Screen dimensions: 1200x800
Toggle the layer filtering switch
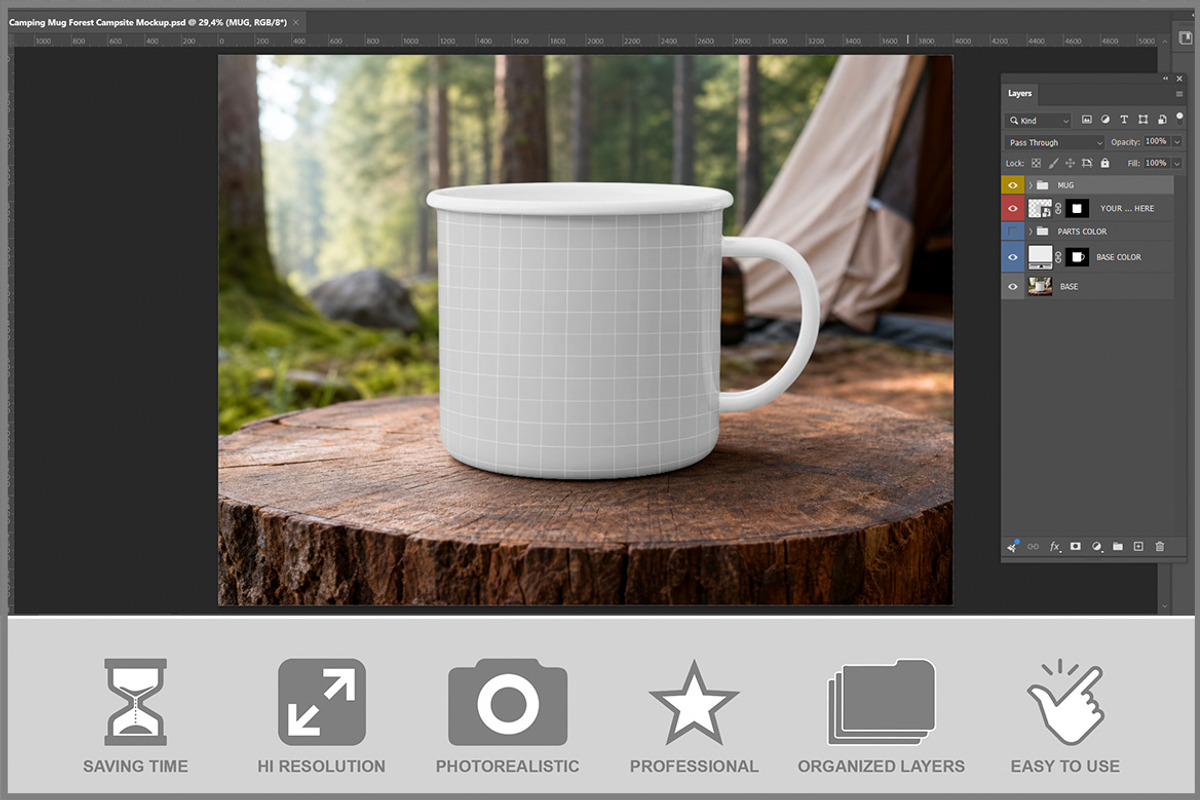[x=1179, y=120]
